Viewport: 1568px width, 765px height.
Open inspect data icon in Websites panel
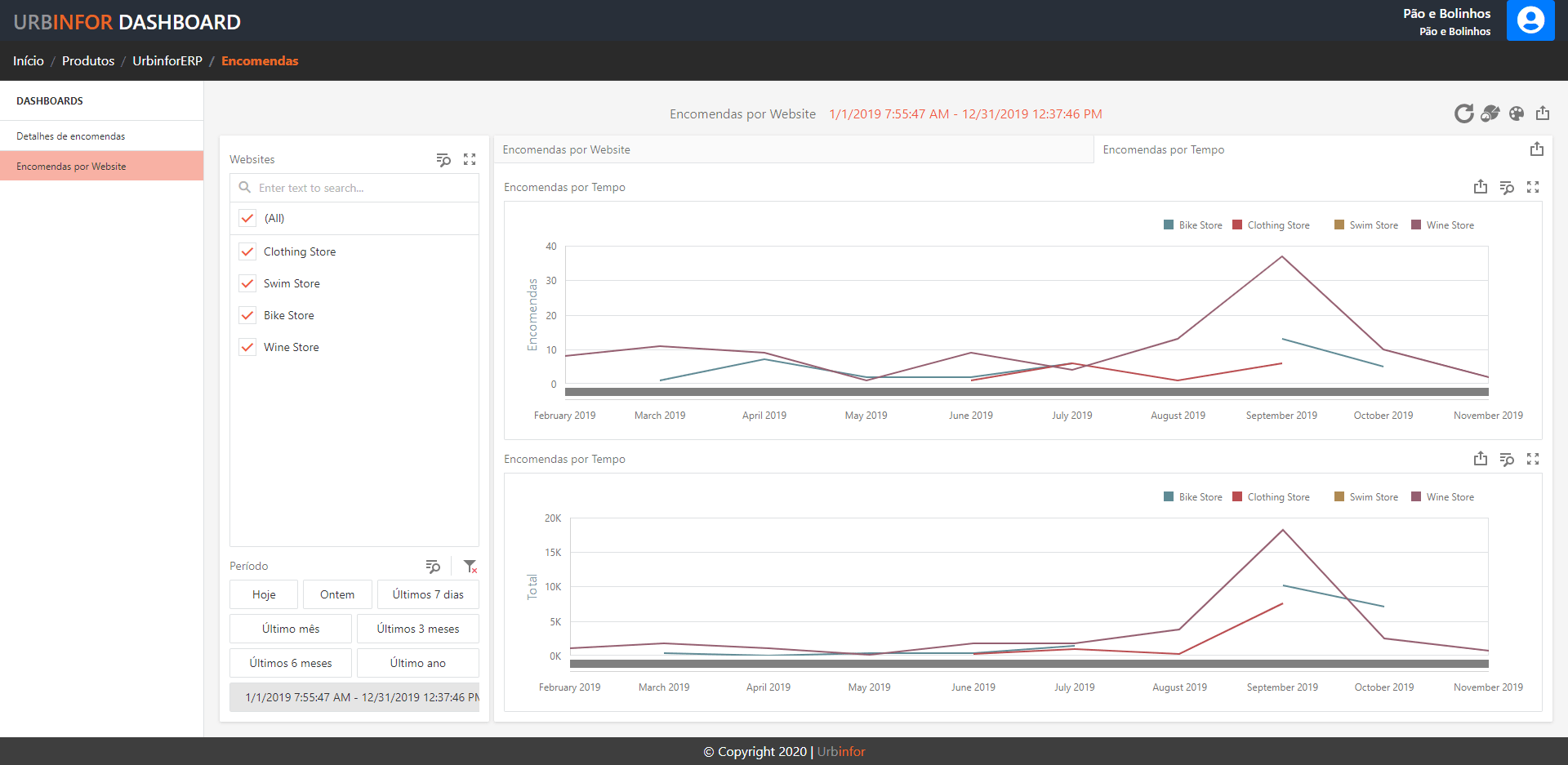pos(443,159)
